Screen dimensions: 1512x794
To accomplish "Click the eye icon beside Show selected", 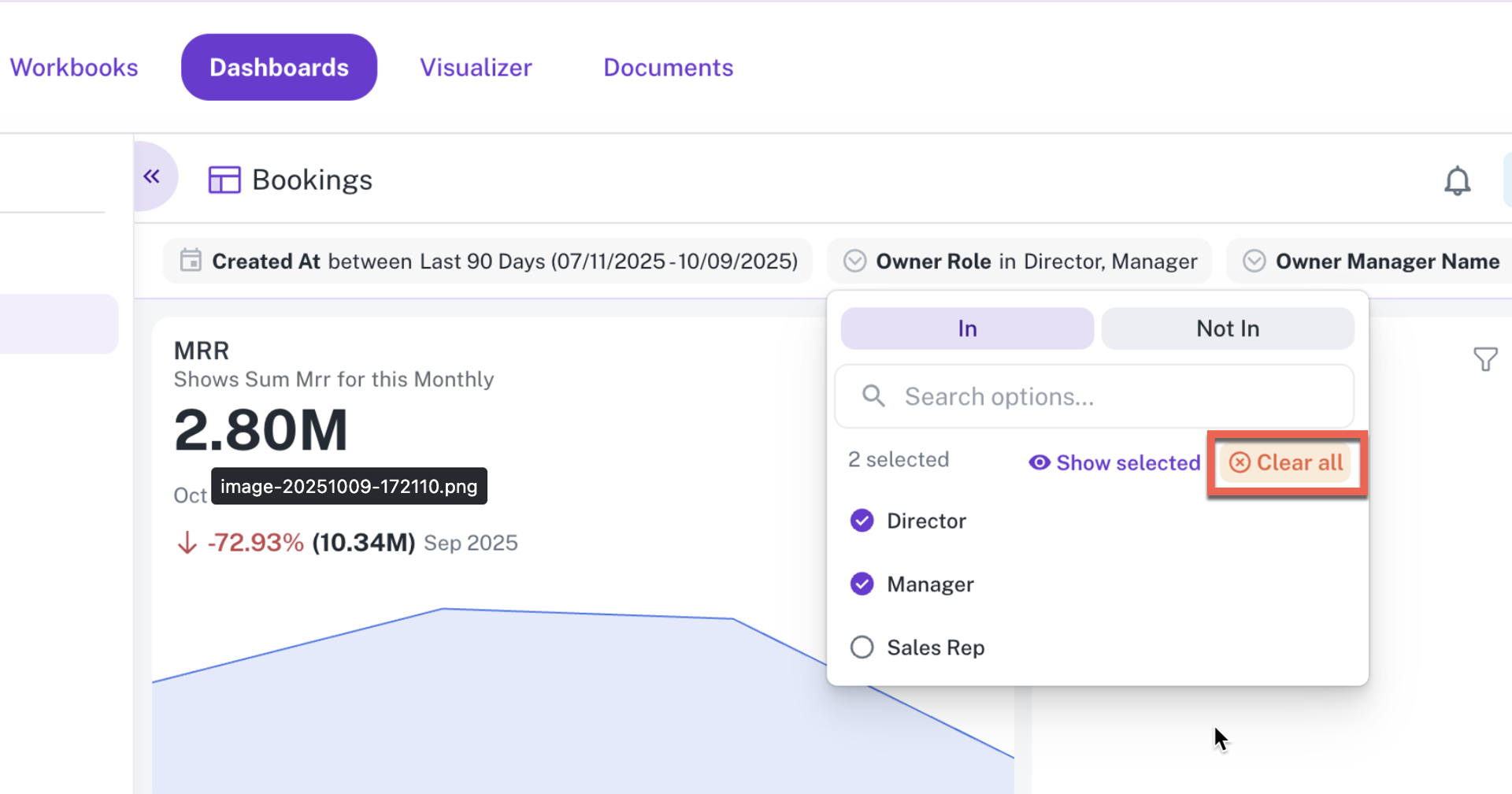I will click(x=1039, y=462).
